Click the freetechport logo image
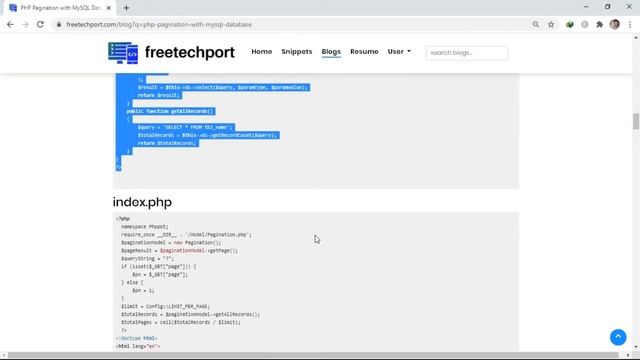The height and width of the screenshot is (360, 640). [x=123, y=53]
